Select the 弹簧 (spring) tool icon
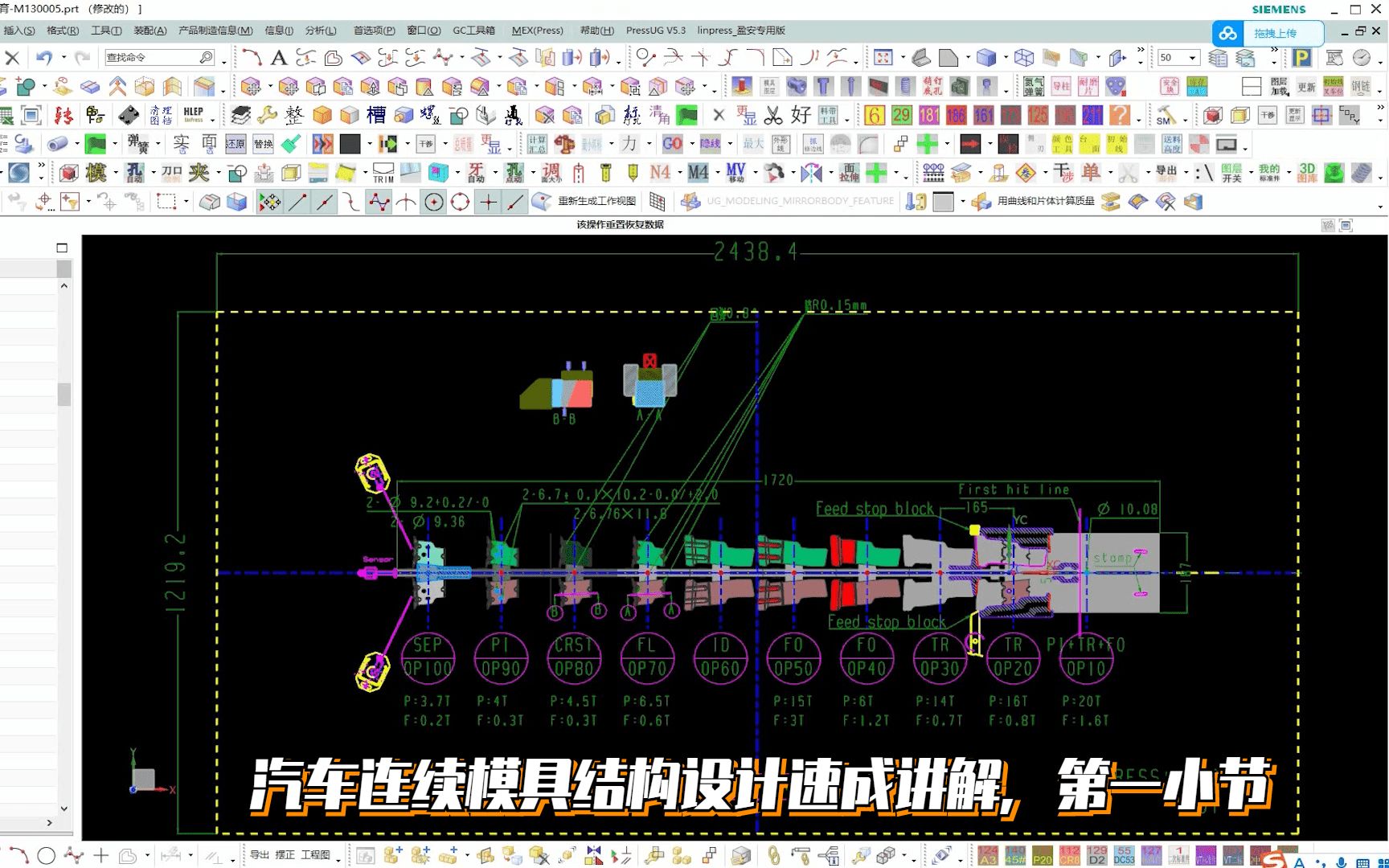The width and height of the screenshot is (1389, 868). coord(137,143)
